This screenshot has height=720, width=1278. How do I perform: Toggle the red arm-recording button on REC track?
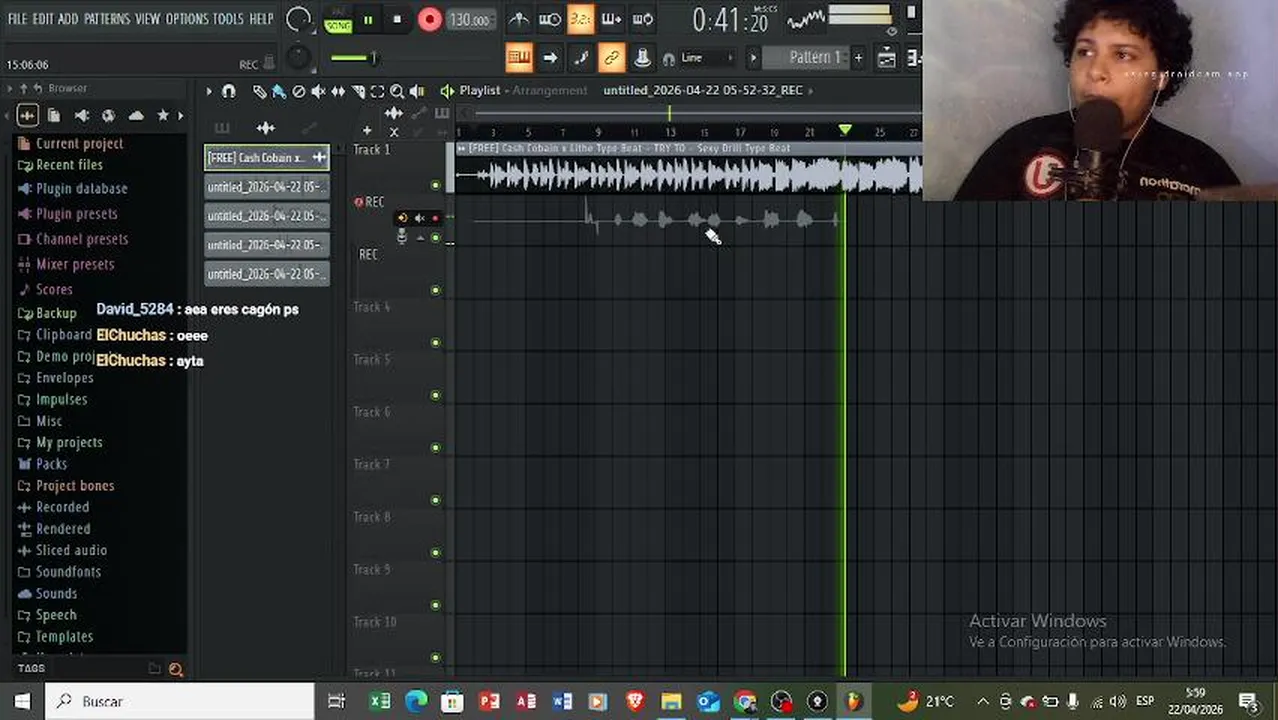click(x=435, y=218)
